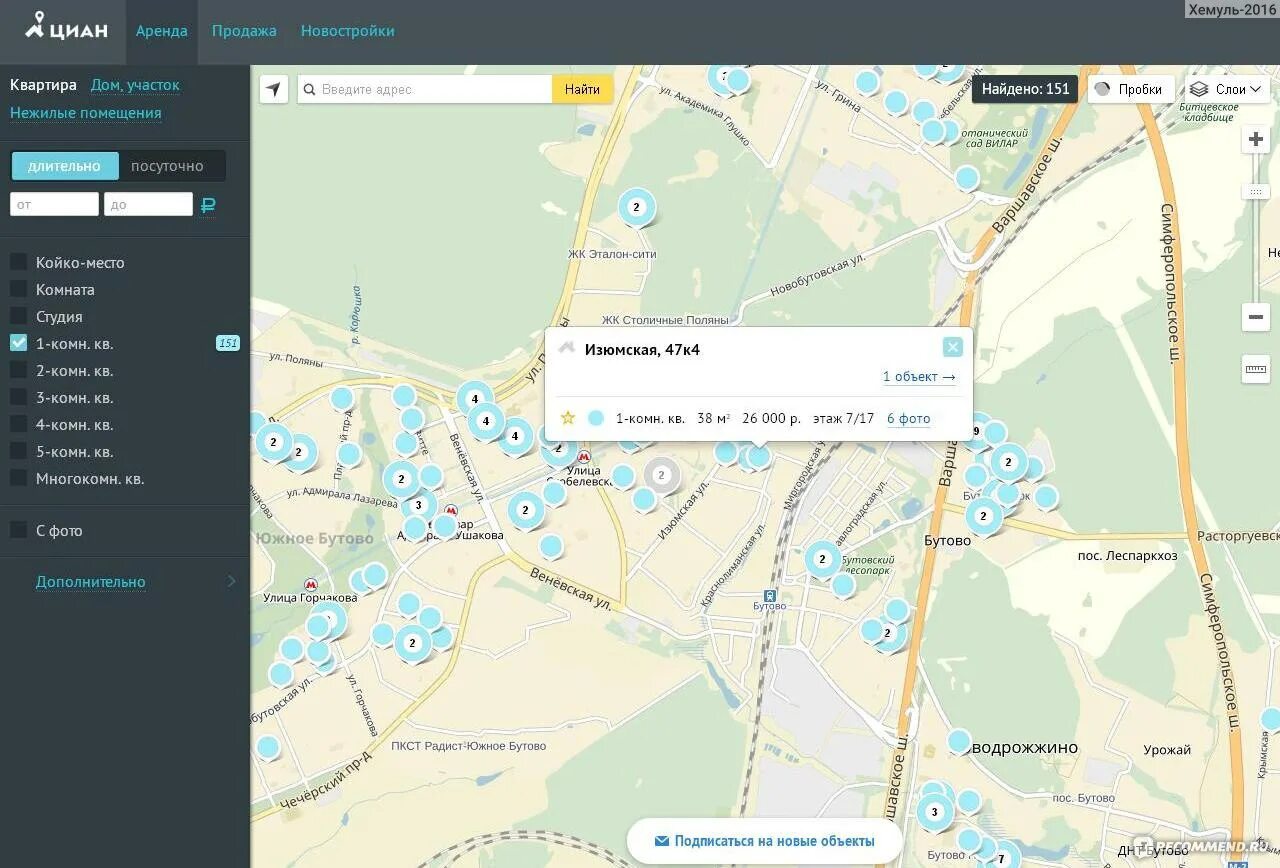Click the Улица Горчакова metro icon
1280x868 pixels.
310,584
